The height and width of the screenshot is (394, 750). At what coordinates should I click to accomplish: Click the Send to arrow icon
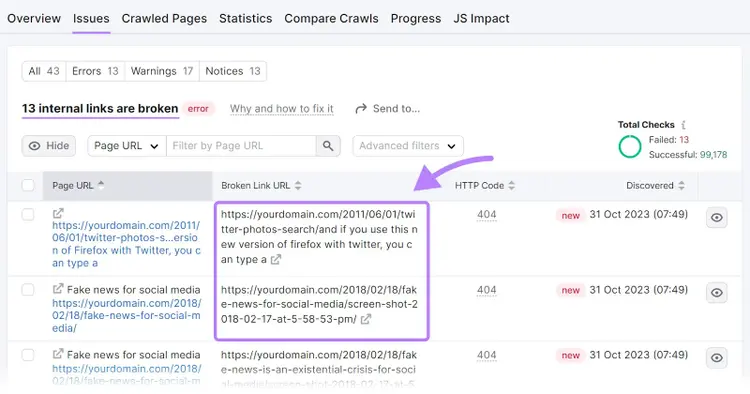tap(361, 109)
